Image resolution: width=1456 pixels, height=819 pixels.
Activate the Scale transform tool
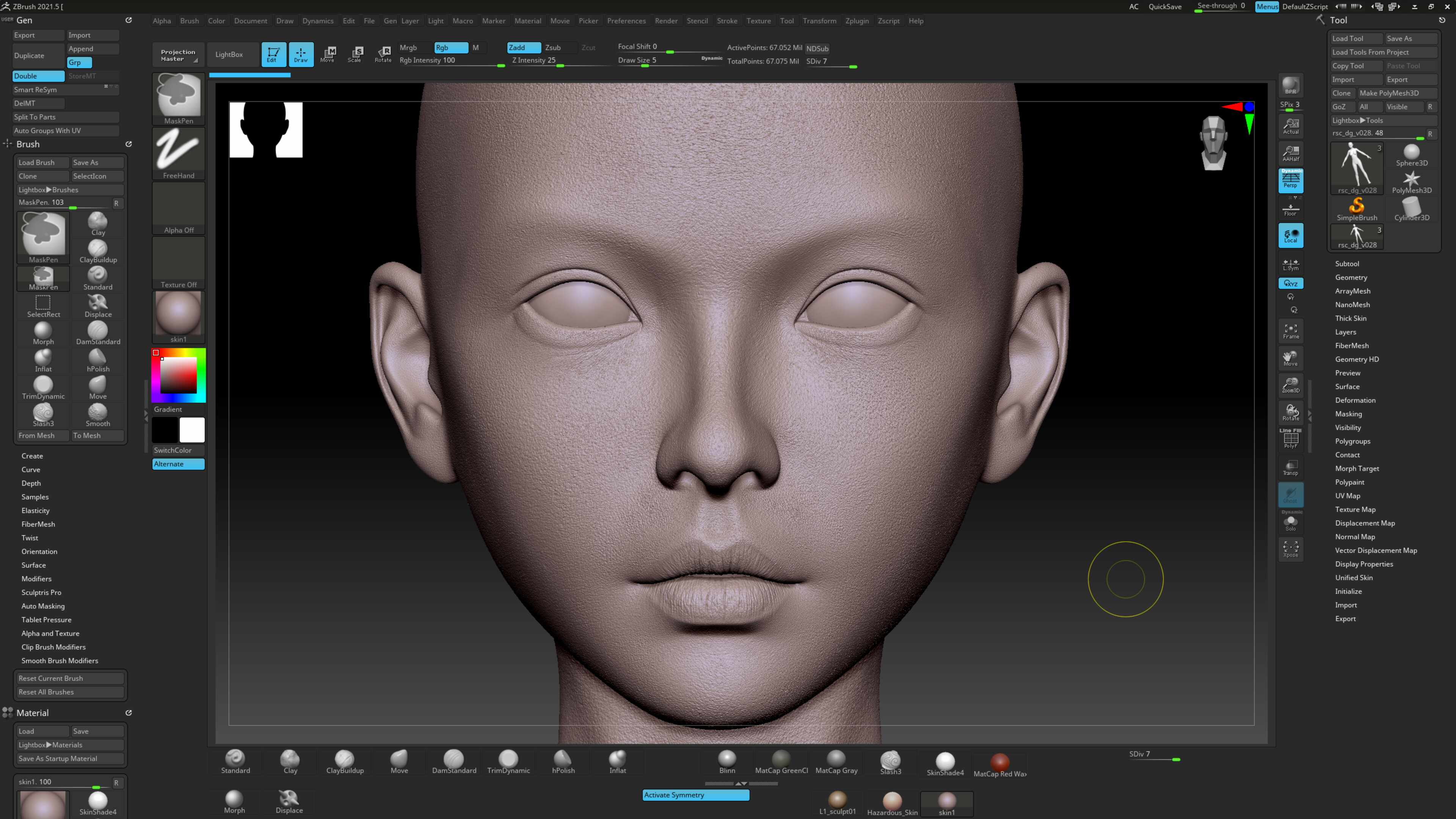pyautogui.click(x=355, y=54)
